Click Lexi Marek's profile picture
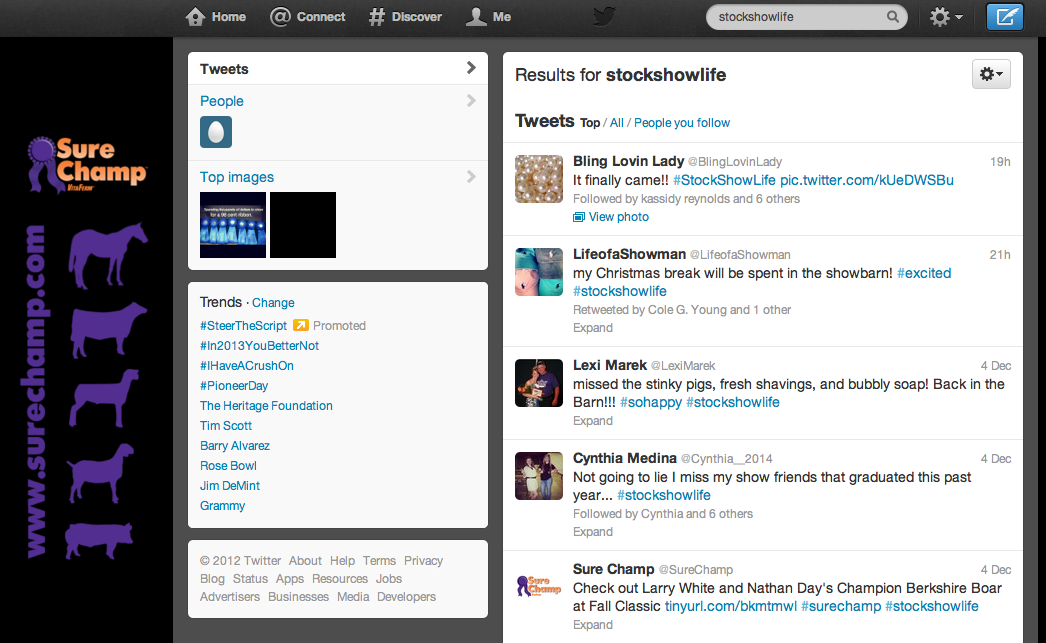 (539, 383)
